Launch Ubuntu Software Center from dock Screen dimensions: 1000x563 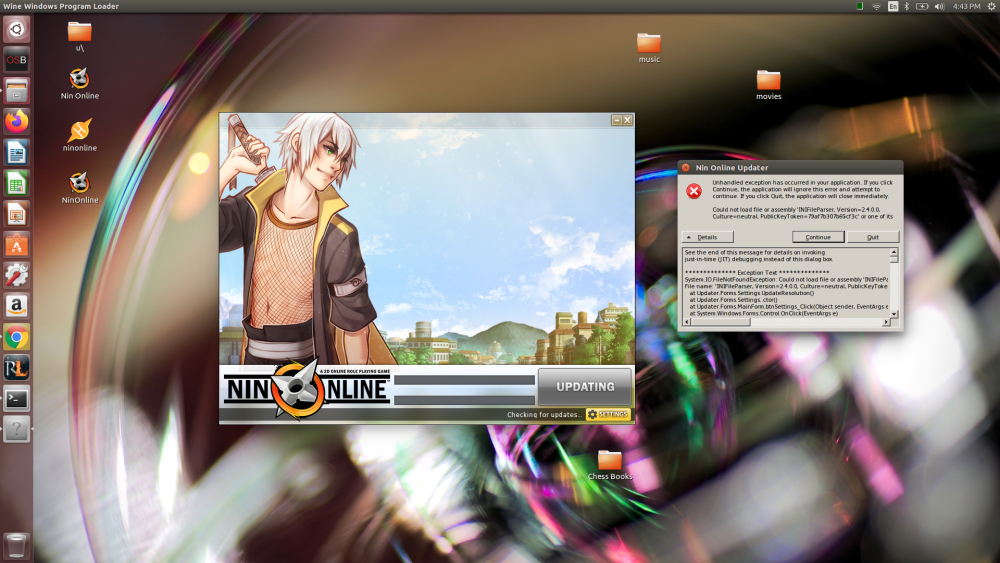[x=16, y=244]
